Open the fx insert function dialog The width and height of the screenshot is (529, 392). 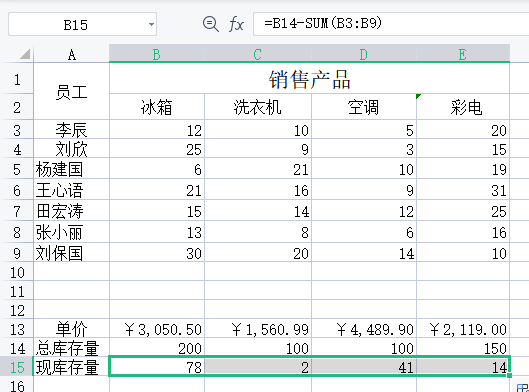(236, 24)
